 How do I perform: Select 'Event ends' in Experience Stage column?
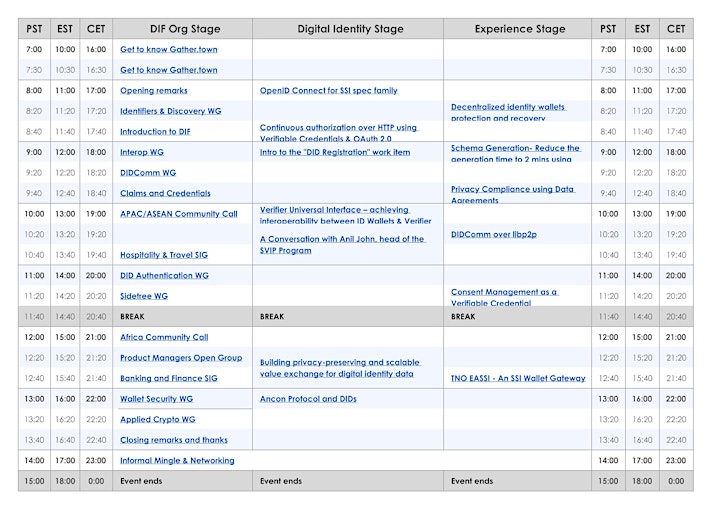pos(518,481)
